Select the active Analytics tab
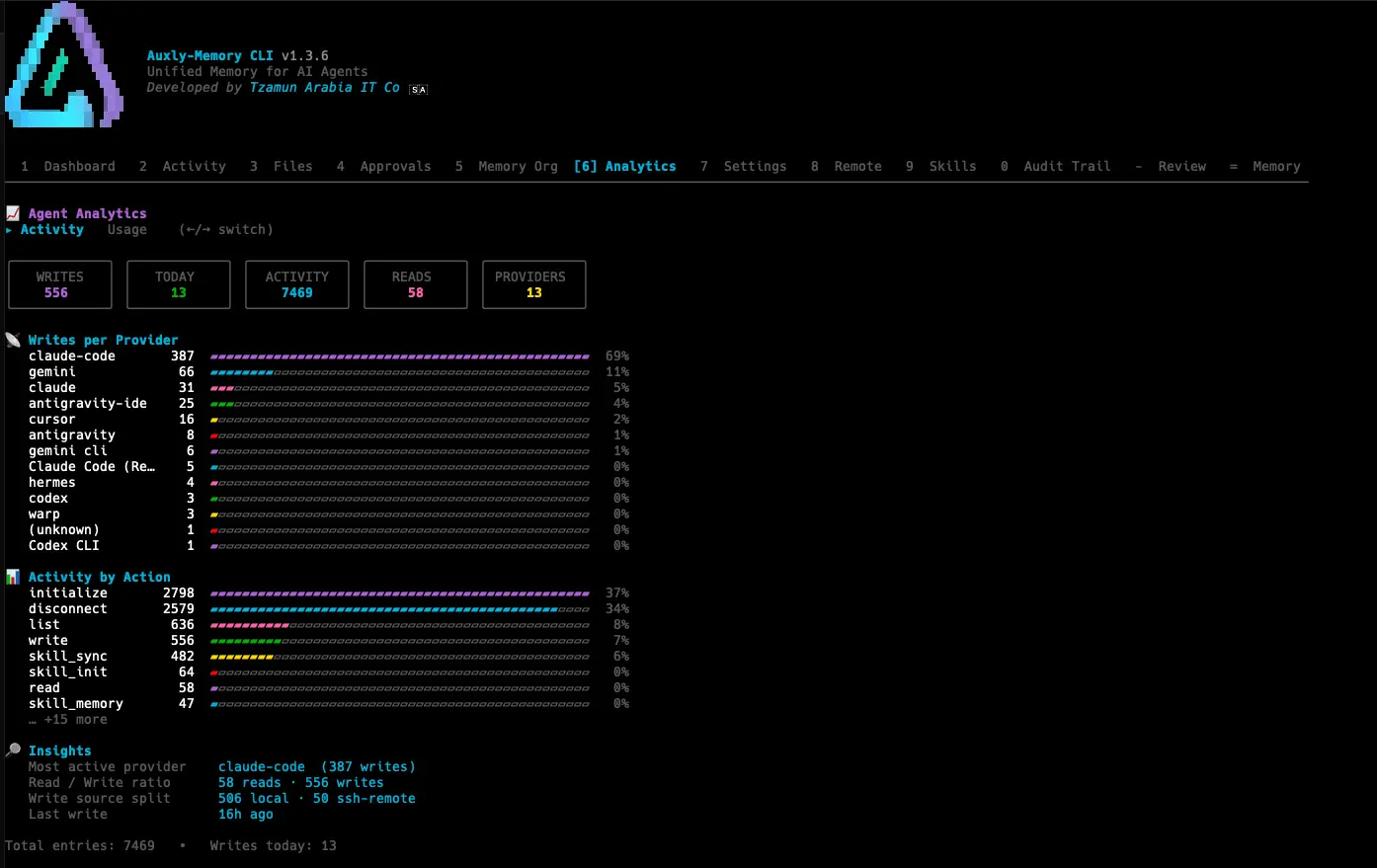Image resolution: width=1377 pixels, height=868 pixels. 625,166
